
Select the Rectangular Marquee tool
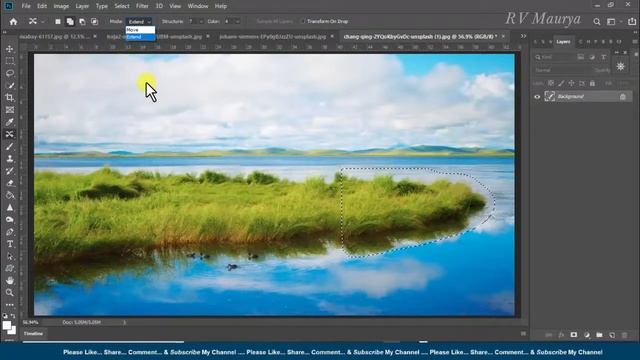(9, 61)
